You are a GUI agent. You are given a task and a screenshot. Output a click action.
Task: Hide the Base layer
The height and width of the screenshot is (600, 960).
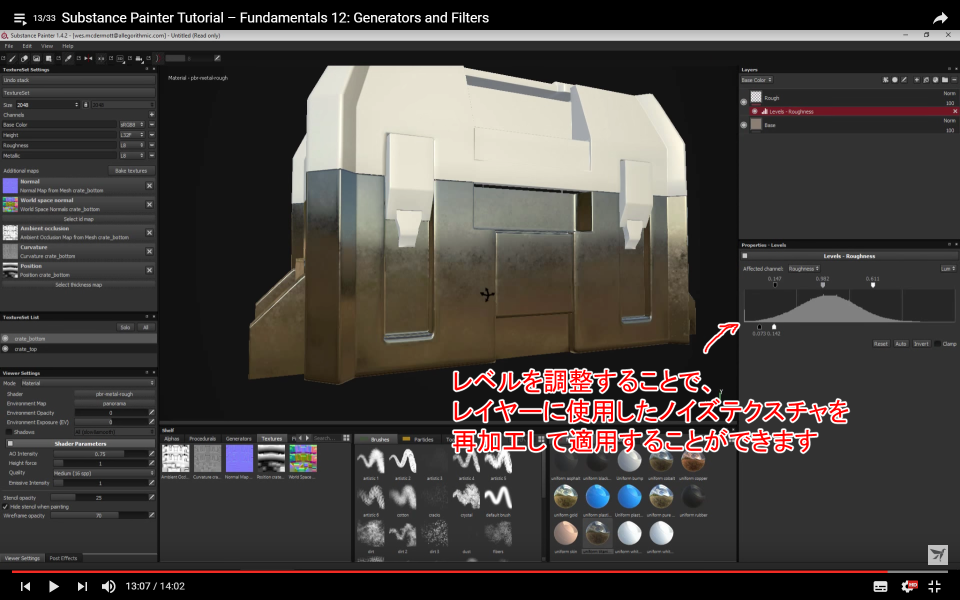point(744,125)
